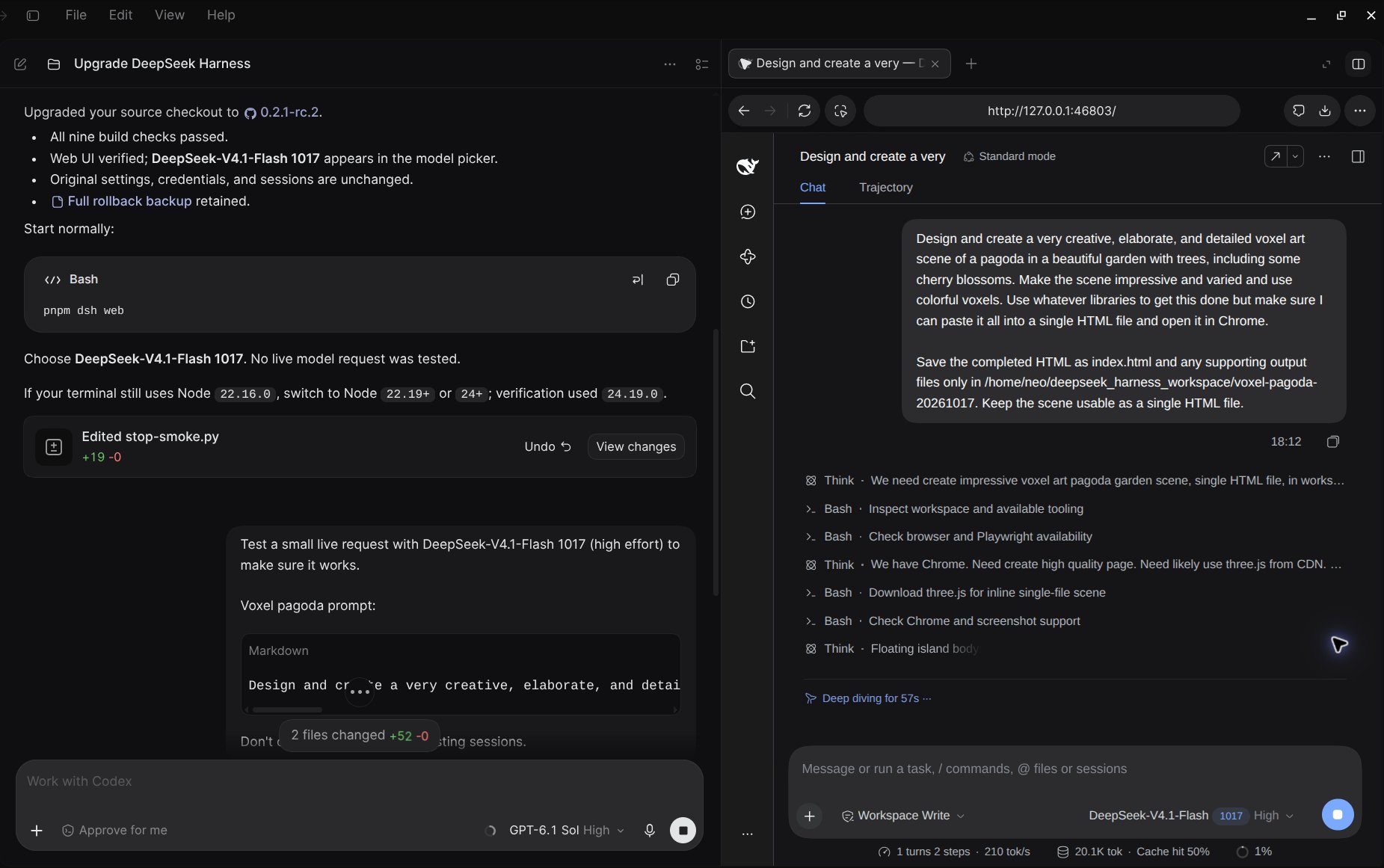Toggle word wrap in the Bash block
This screenshot has width=1384, height=868.
click(638, 280)
